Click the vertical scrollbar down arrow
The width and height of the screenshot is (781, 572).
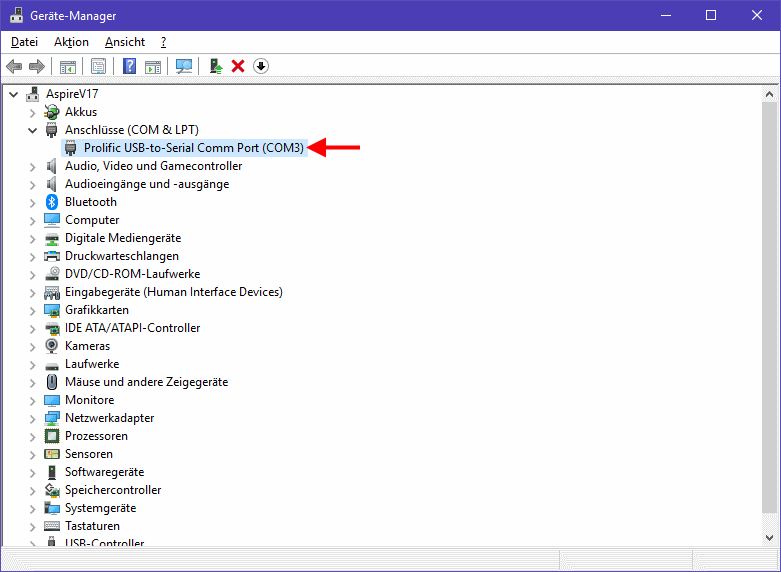(x=769, y=537)
